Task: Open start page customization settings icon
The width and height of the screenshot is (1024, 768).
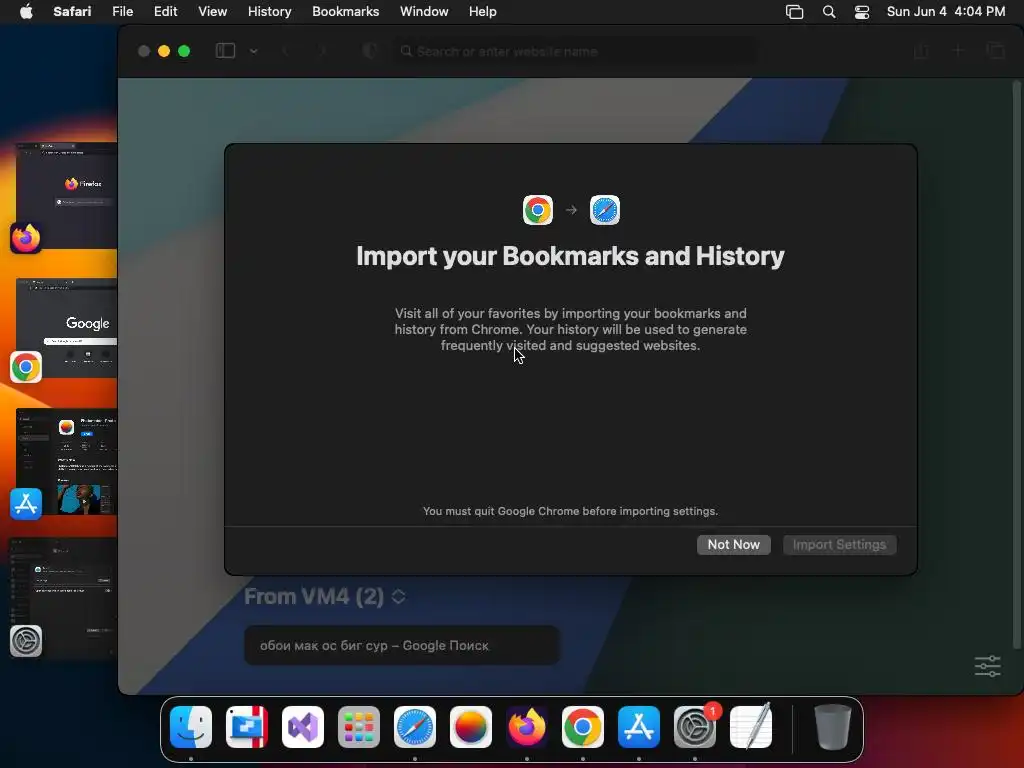Action: point(987,666)
